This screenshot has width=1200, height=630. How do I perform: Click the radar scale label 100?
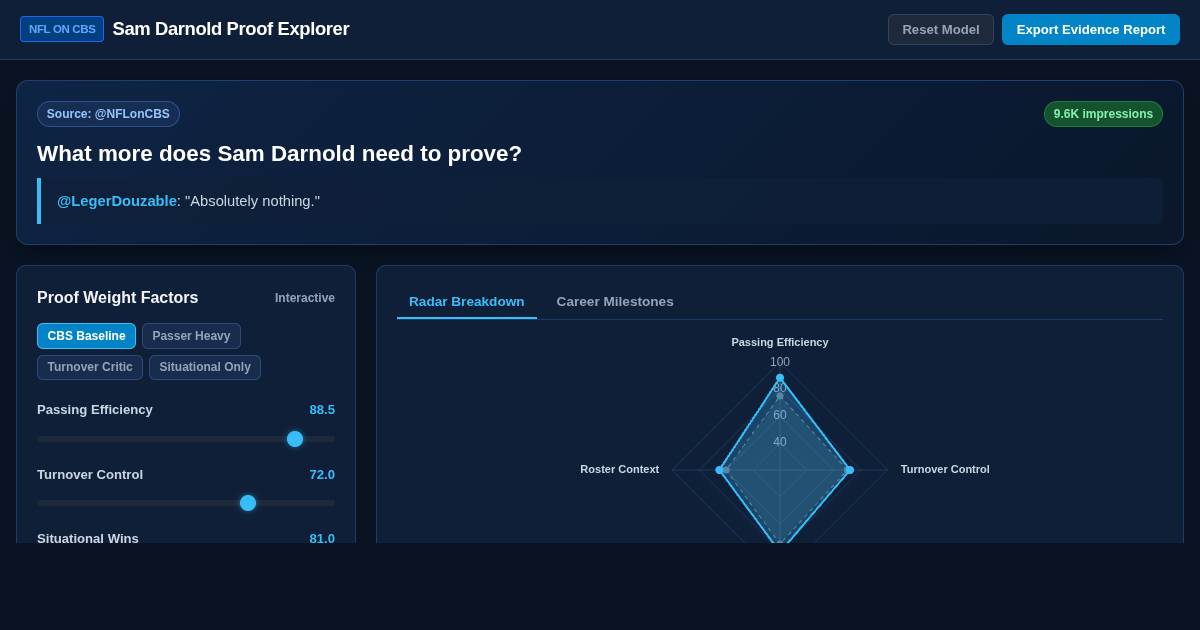click(x=780, y=362)
